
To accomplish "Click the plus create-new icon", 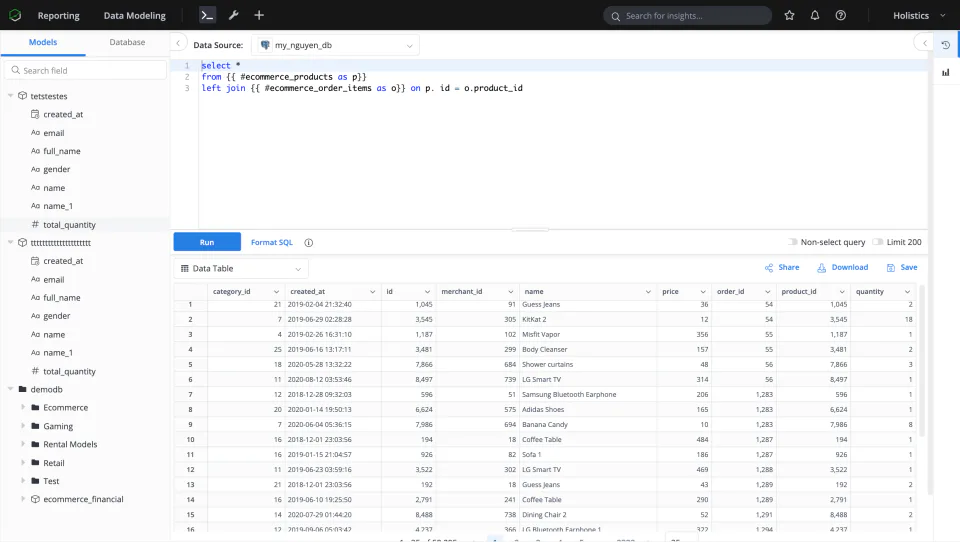I will click(x=259, y=15).
